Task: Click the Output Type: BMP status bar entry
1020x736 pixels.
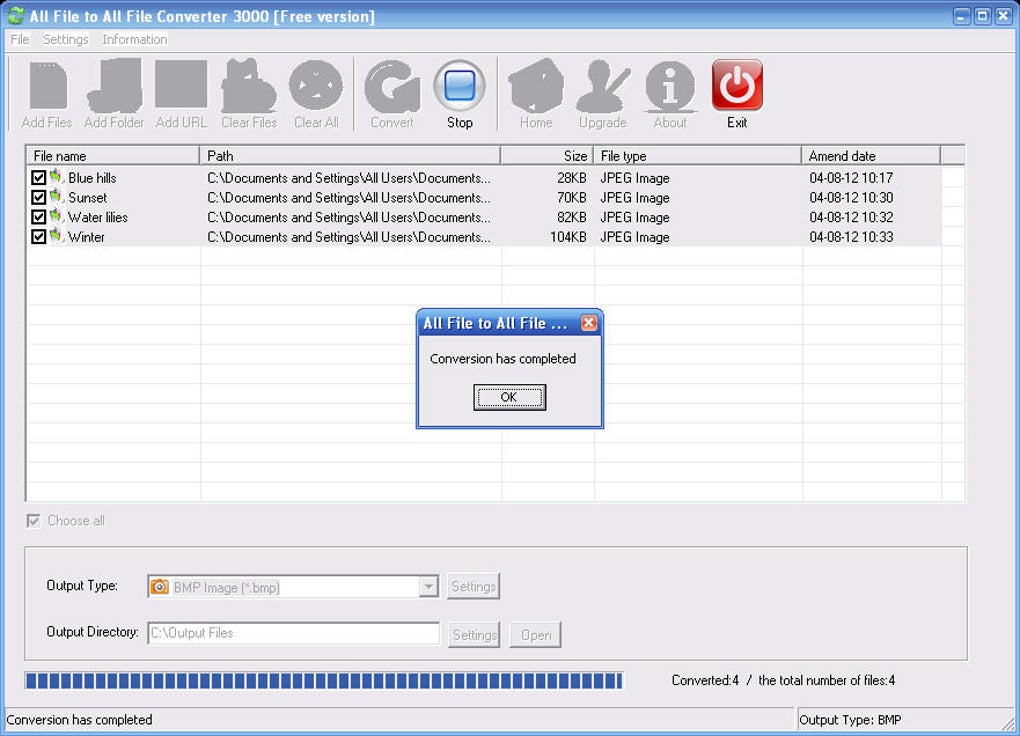Action: pos(850,720)
